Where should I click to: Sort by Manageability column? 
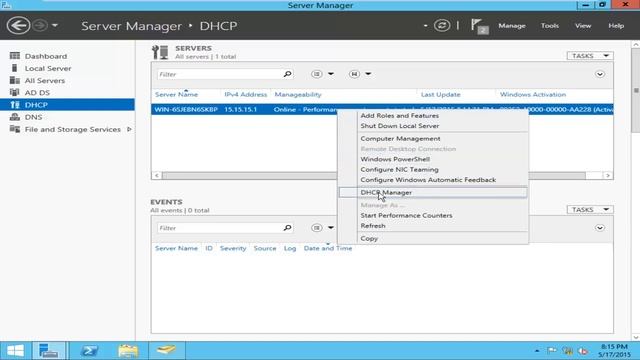click(298, 94)
